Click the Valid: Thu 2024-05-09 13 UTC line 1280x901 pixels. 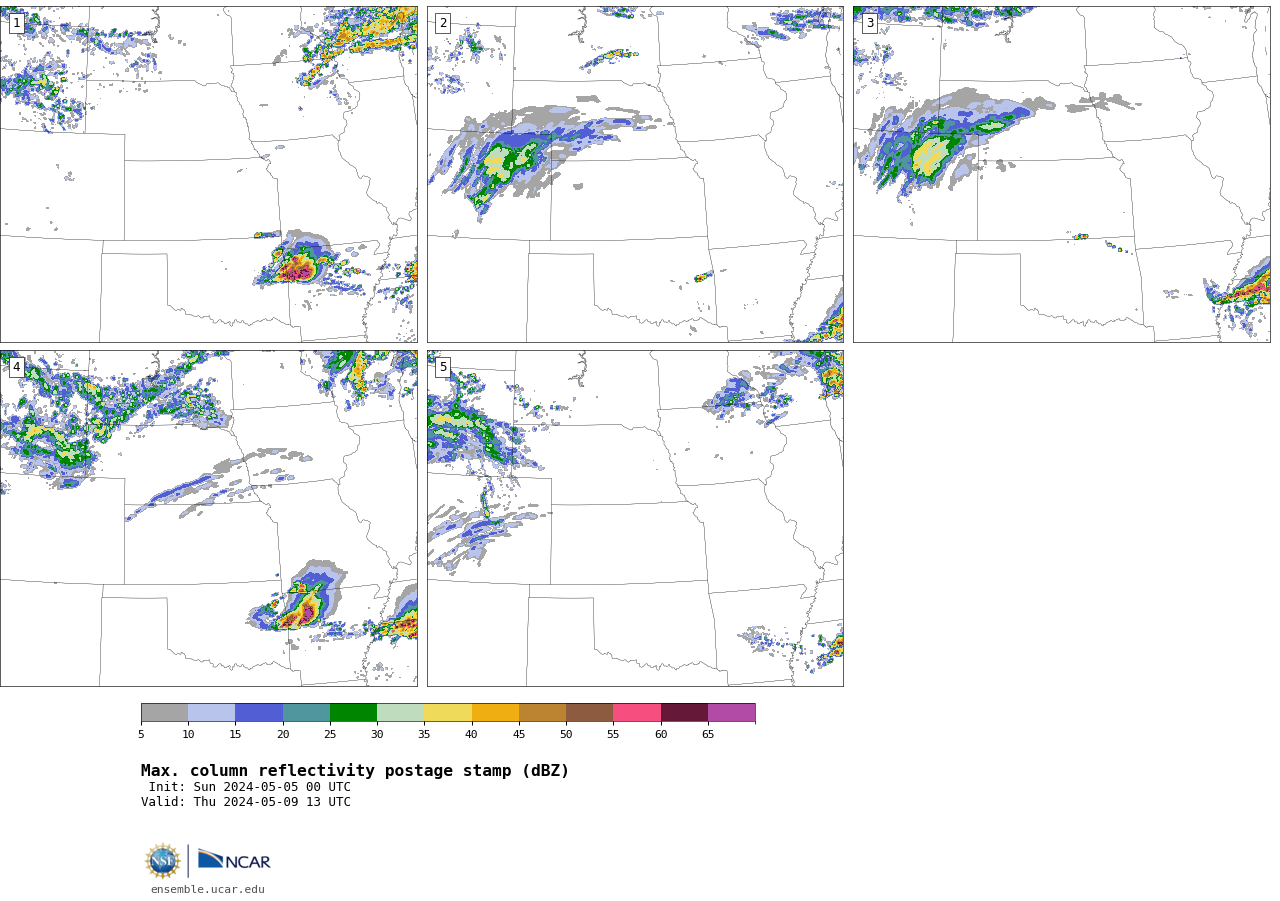coord(246,802)
